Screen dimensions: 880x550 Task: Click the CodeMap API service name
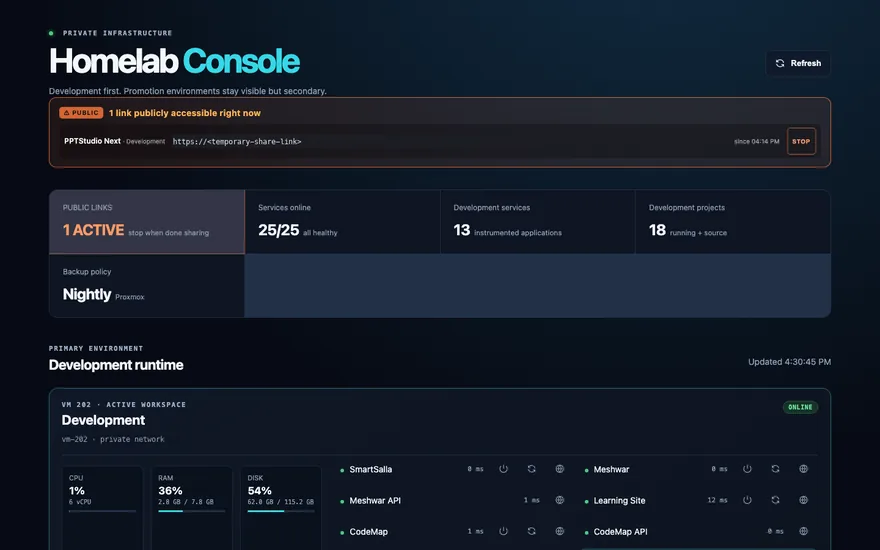tap(620, 531)
